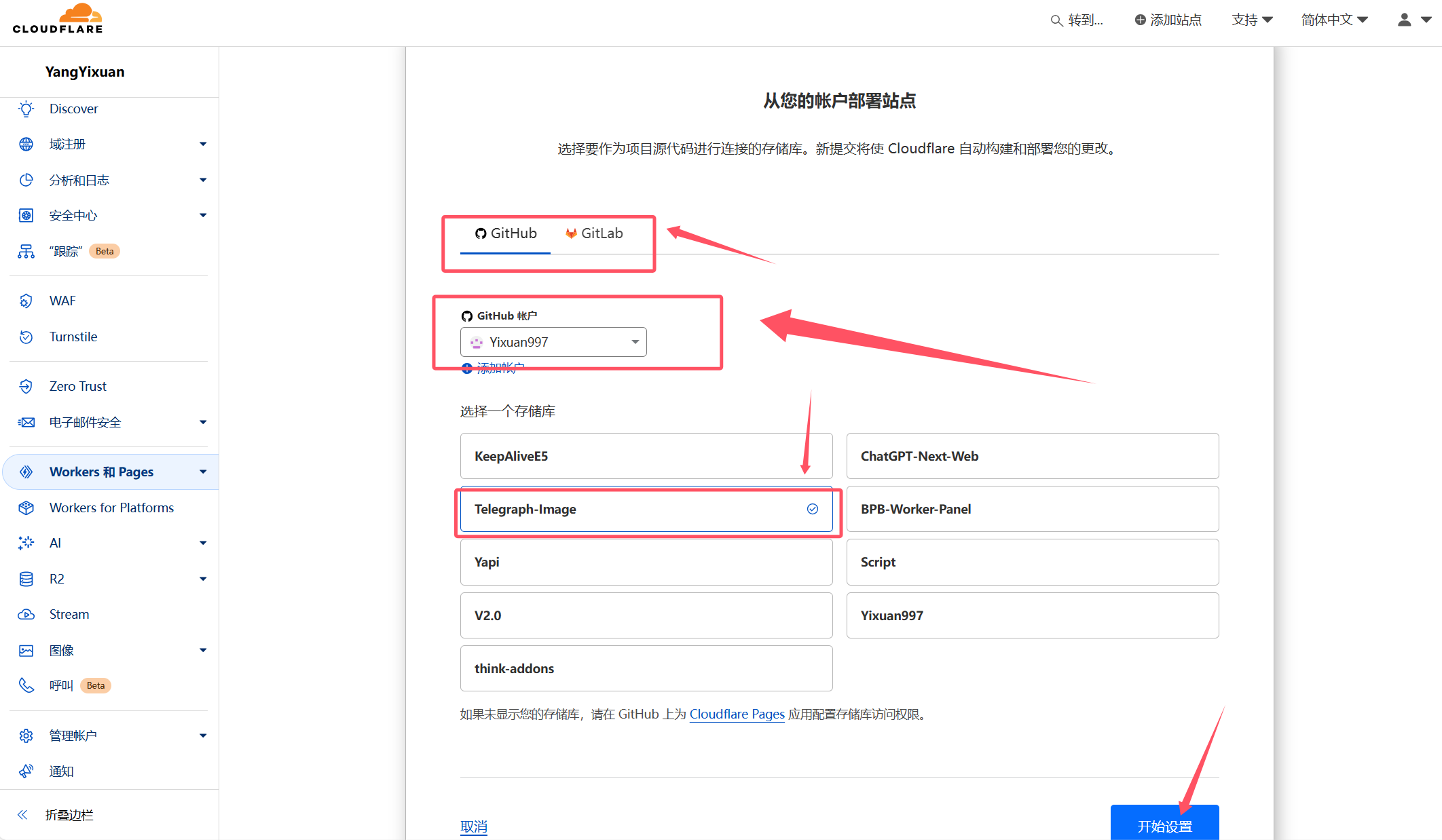The image size is (1442, 840).
Task: Select the Script repository
Action: pyautogui.click(x=1033, y=562)
